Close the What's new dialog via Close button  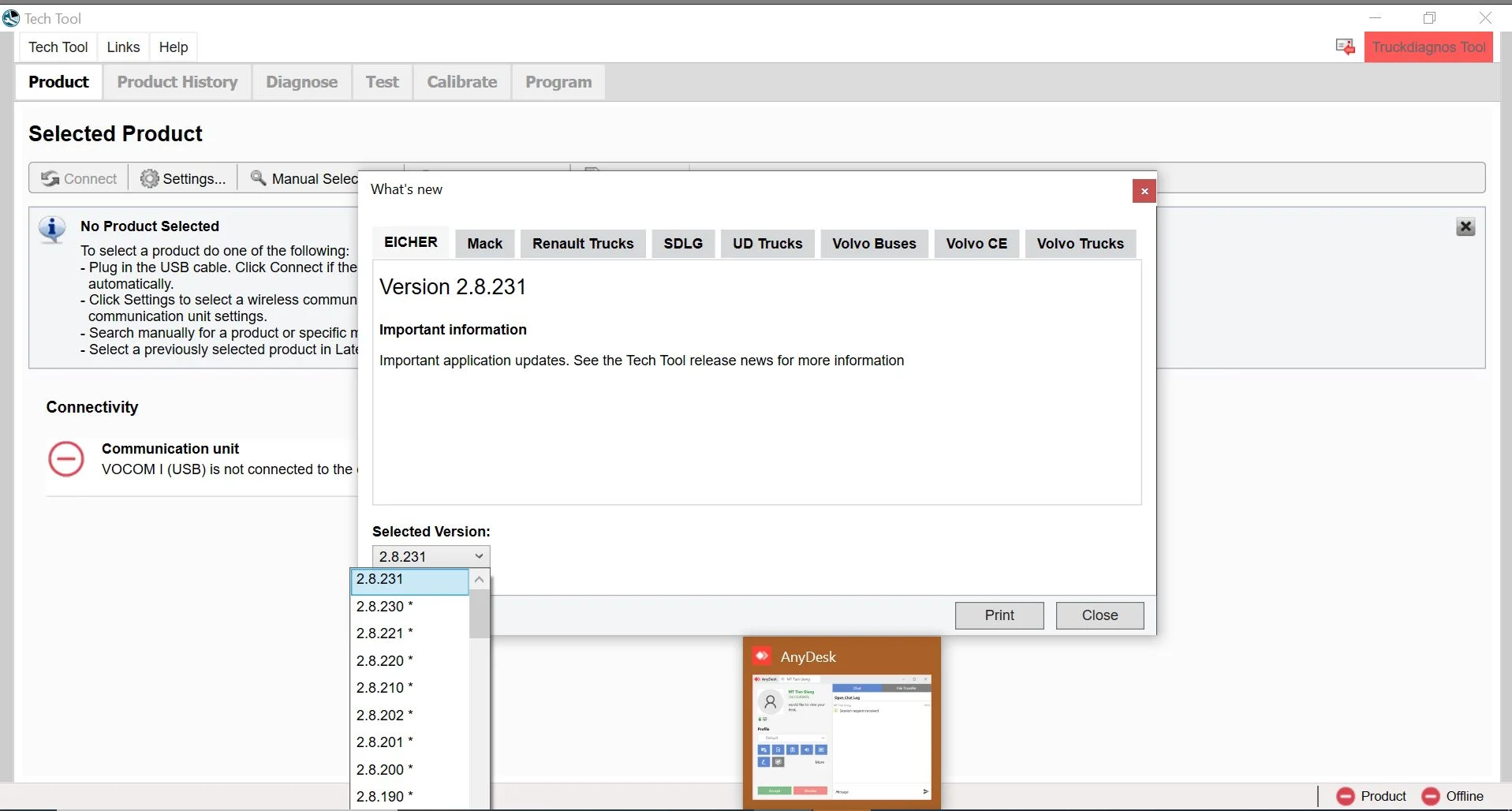[x=1099, y=615]
